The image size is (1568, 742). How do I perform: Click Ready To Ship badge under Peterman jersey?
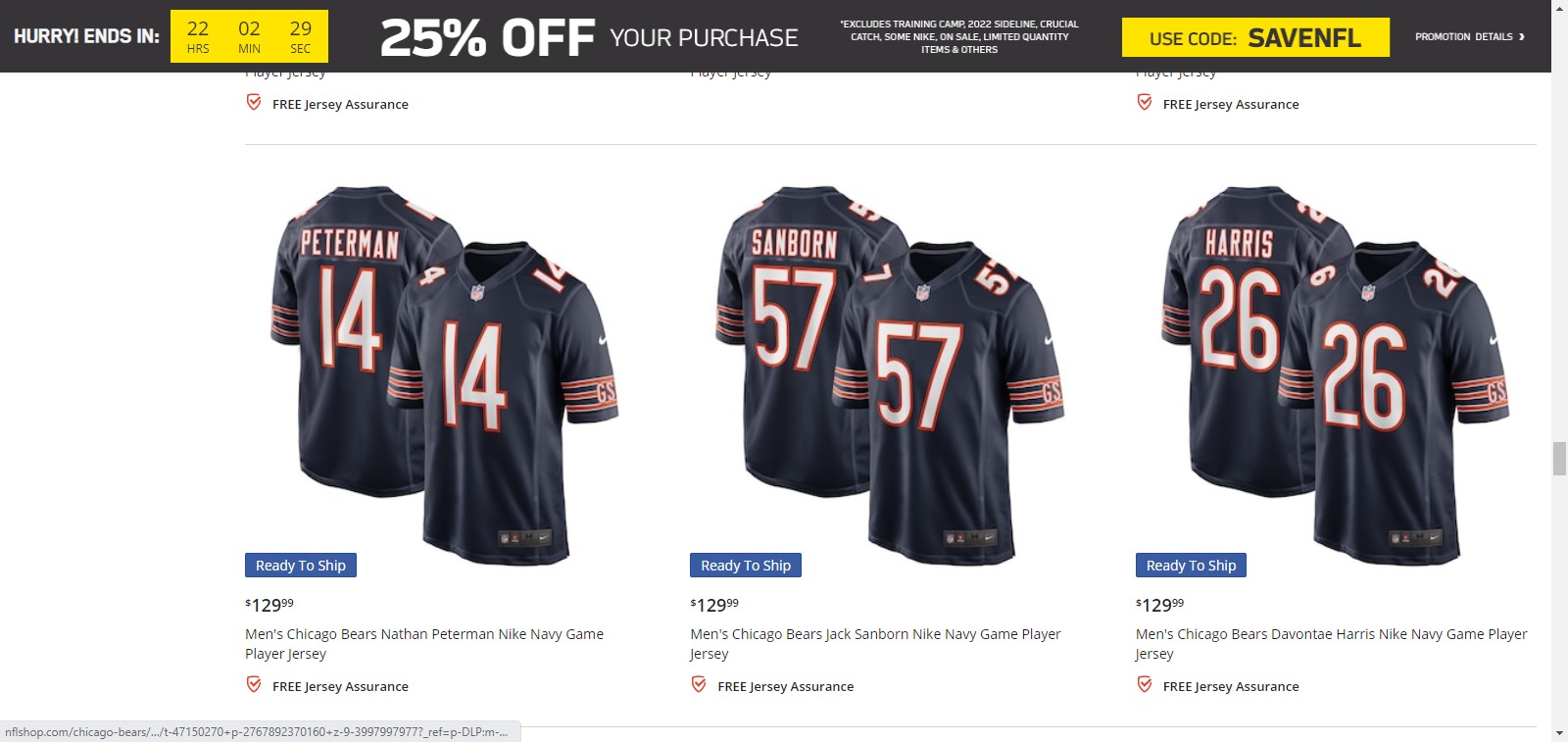coord(301,566)
